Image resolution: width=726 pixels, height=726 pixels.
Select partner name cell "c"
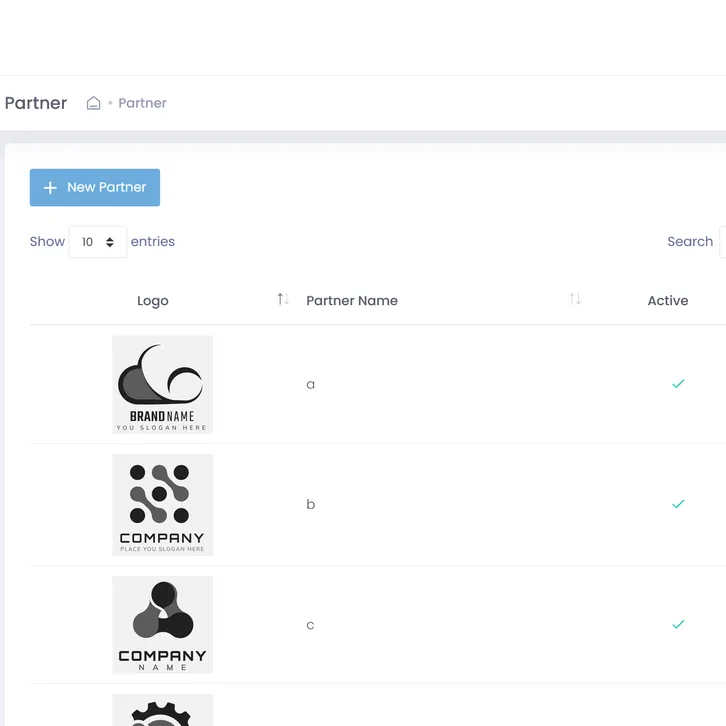coord(310,625)
